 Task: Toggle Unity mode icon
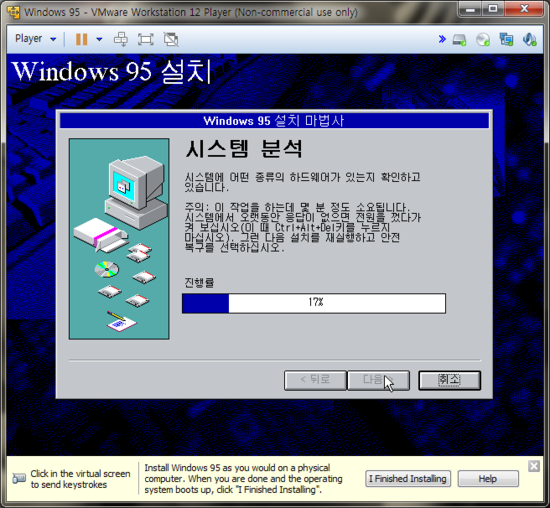click(x=171, y=39)
